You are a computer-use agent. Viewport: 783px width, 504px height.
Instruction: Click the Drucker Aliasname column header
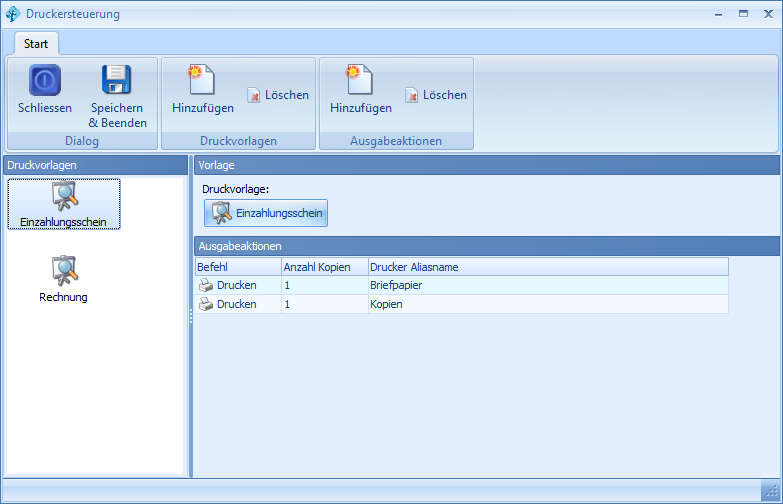[x=547, y=267]
